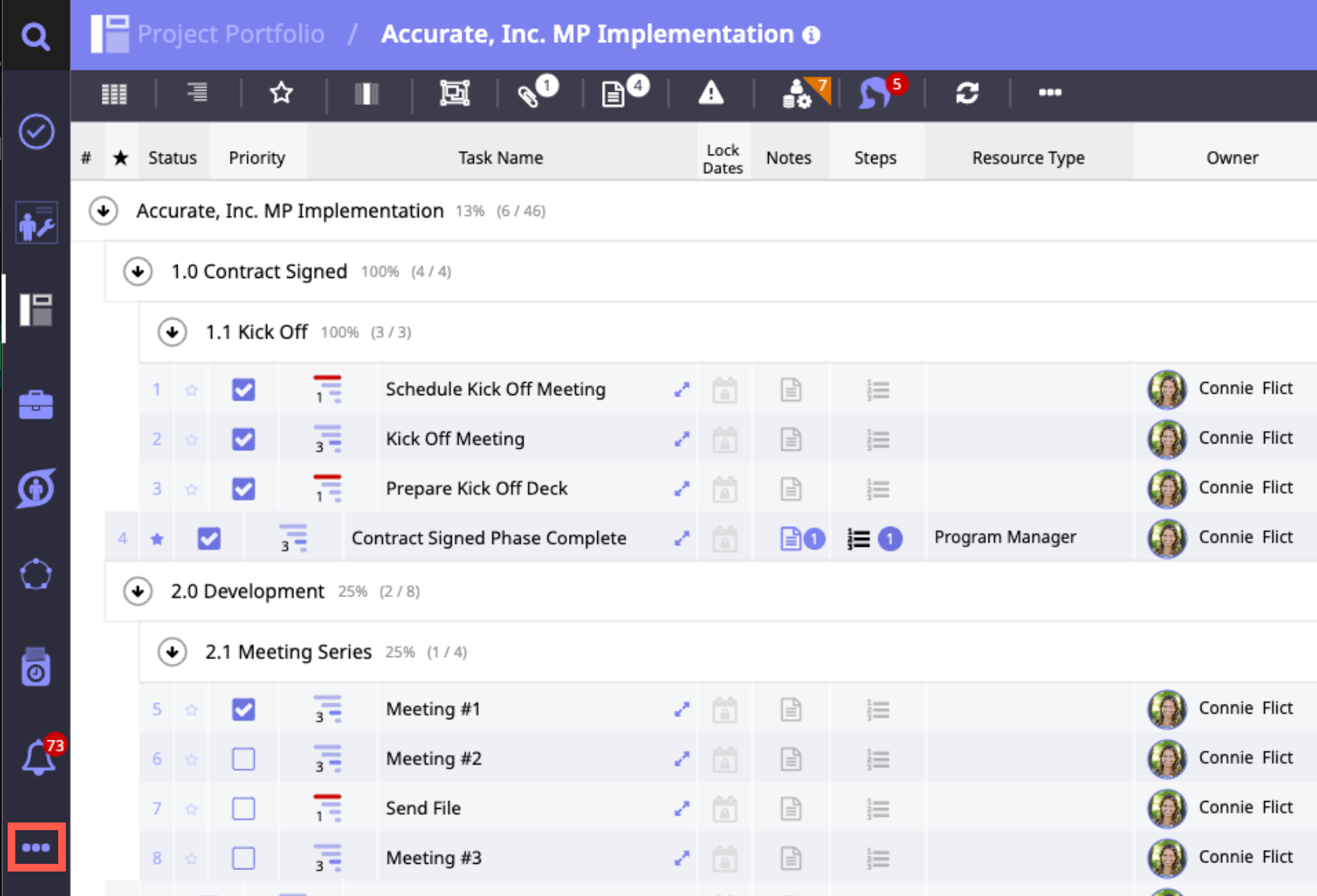Collapse the 1.0 Contract Signed group
Screen dimensions: 1317x896
138,272
